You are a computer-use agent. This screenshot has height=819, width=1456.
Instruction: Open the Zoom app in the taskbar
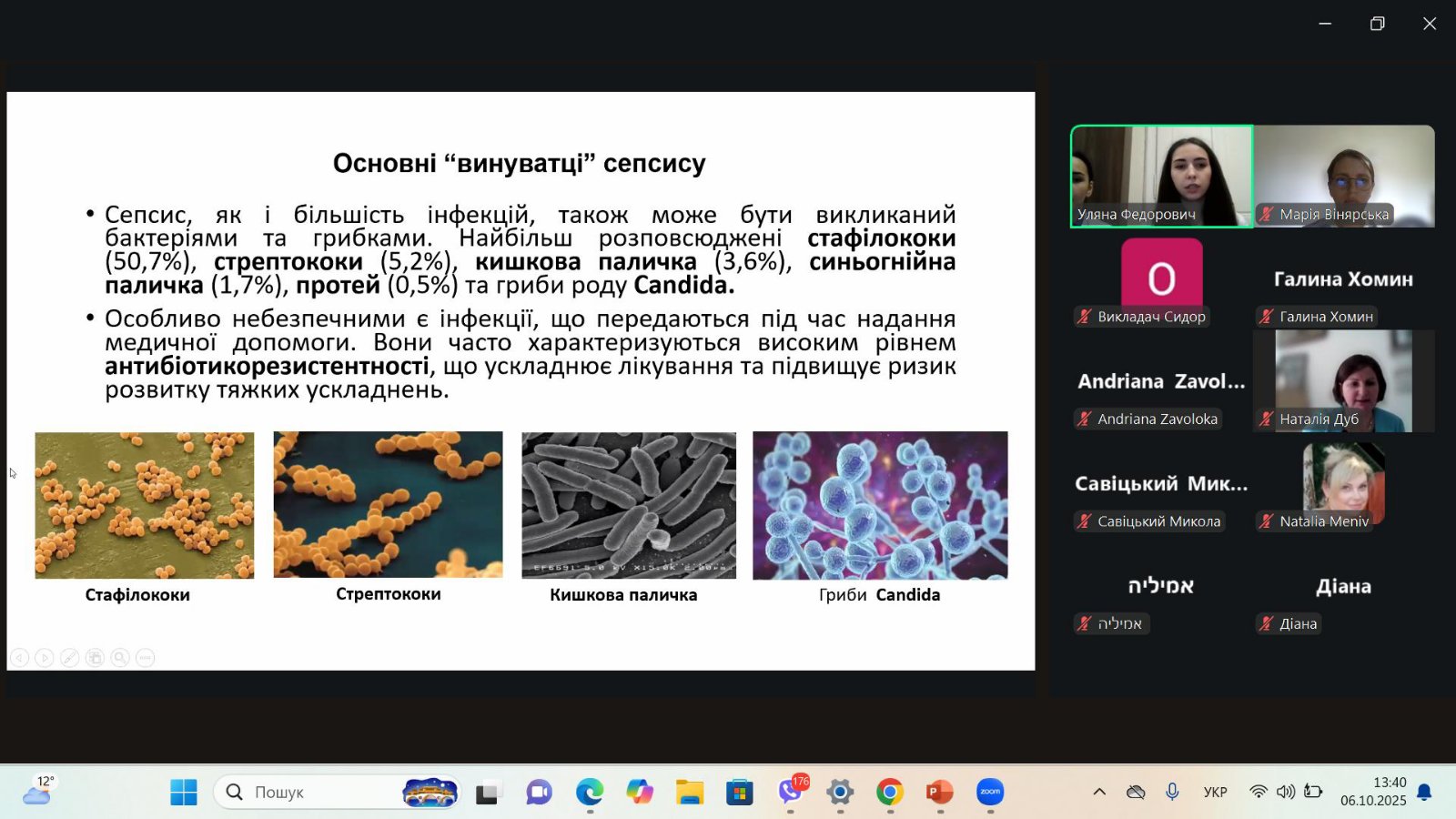[x=990, y=793]
